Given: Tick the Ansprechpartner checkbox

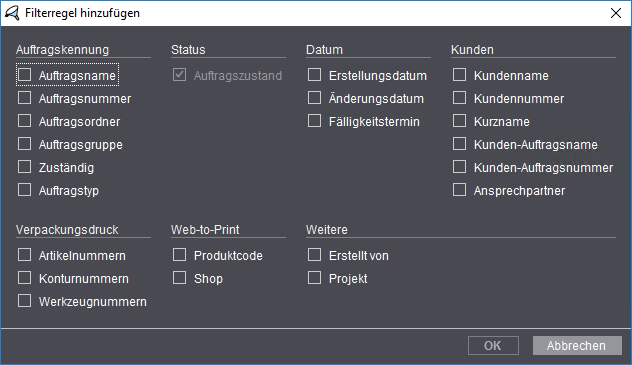Looking at the screenshot, I should 459,189.
